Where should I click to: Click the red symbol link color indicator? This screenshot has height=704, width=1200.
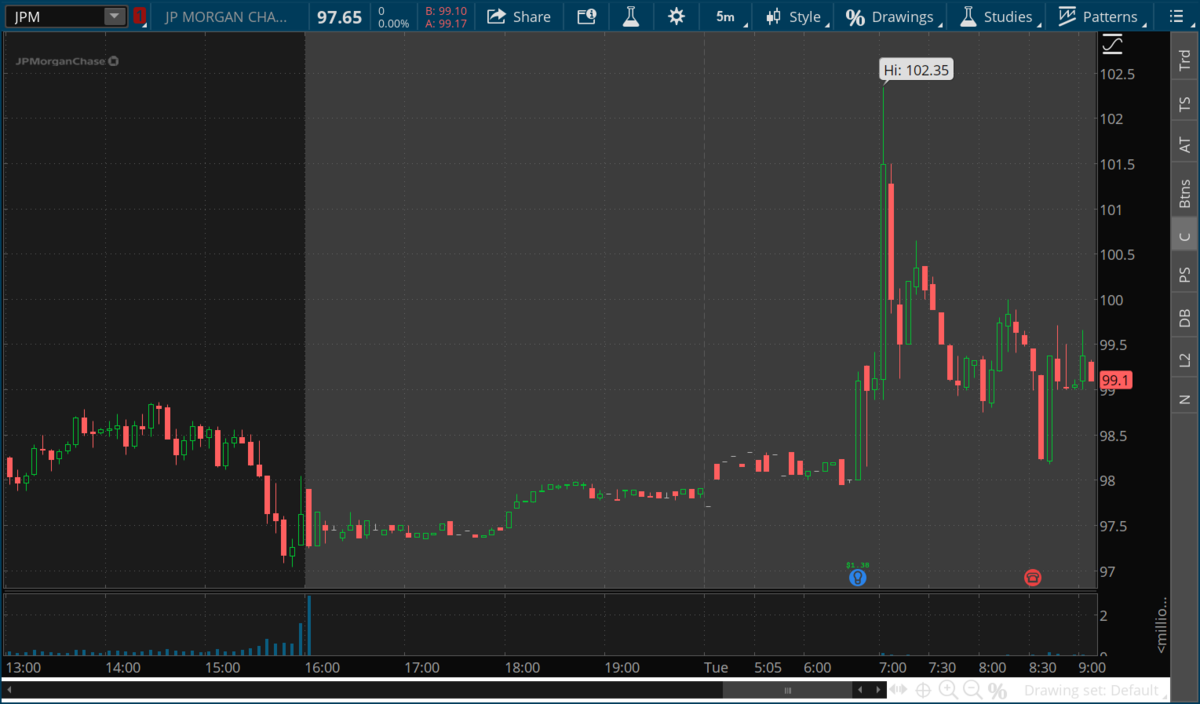tap(139, 16)
